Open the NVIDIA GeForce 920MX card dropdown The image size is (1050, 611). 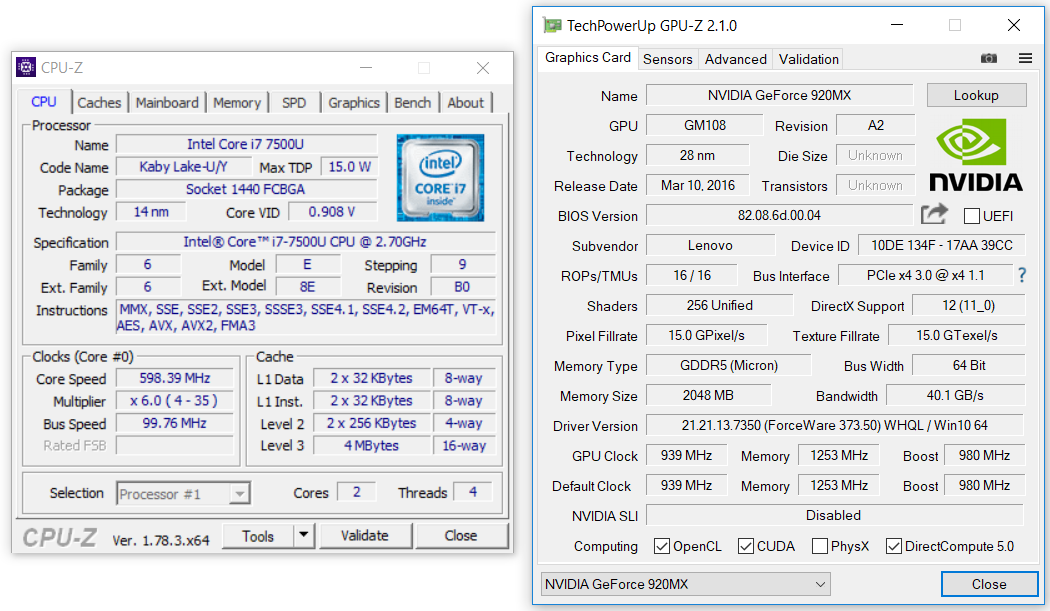(x=686, y=584)
